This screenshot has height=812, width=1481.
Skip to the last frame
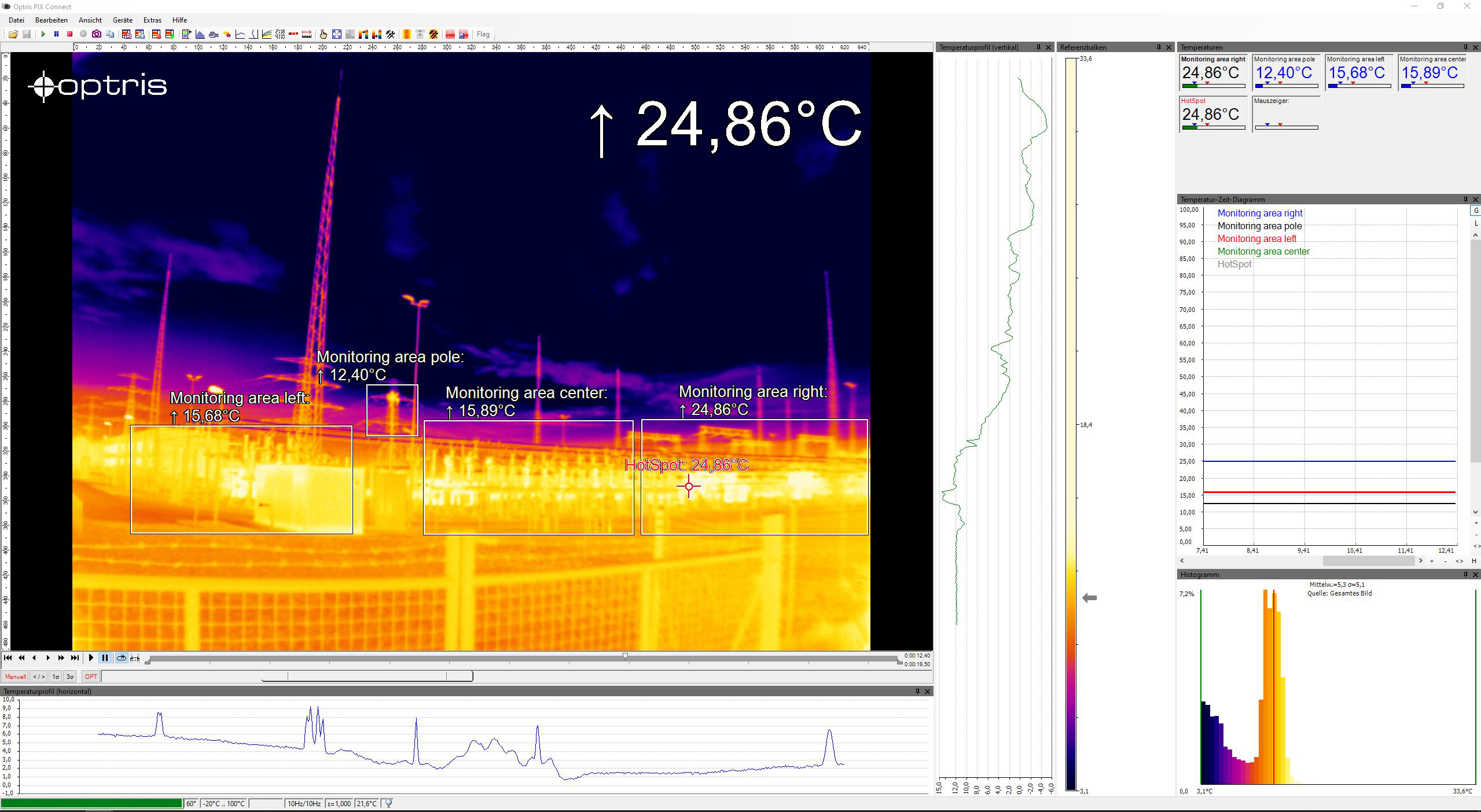pos(75,657)
